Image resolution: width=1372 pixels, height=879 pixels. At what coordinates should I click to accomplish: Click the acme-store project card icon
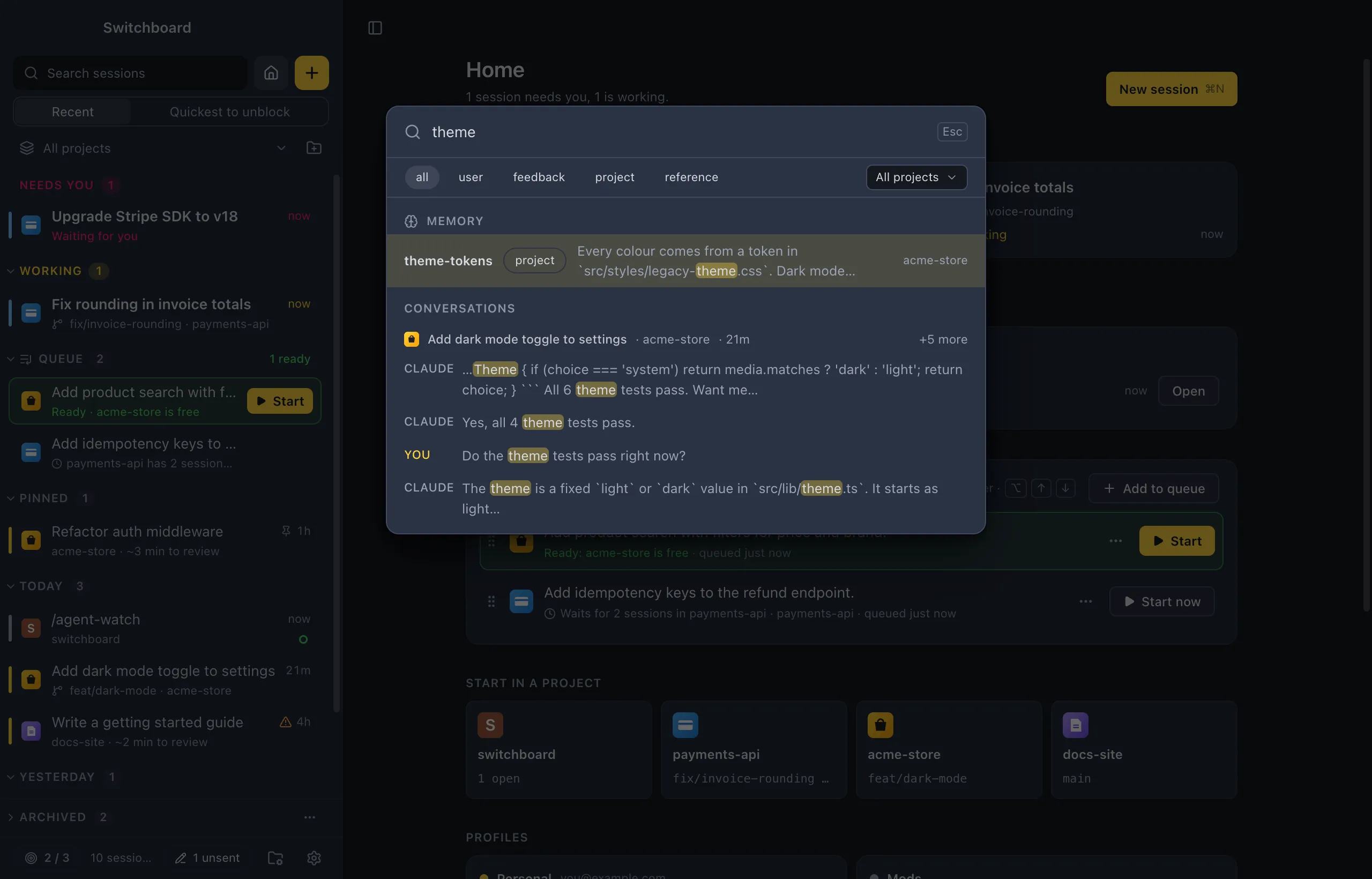(881, 725)
